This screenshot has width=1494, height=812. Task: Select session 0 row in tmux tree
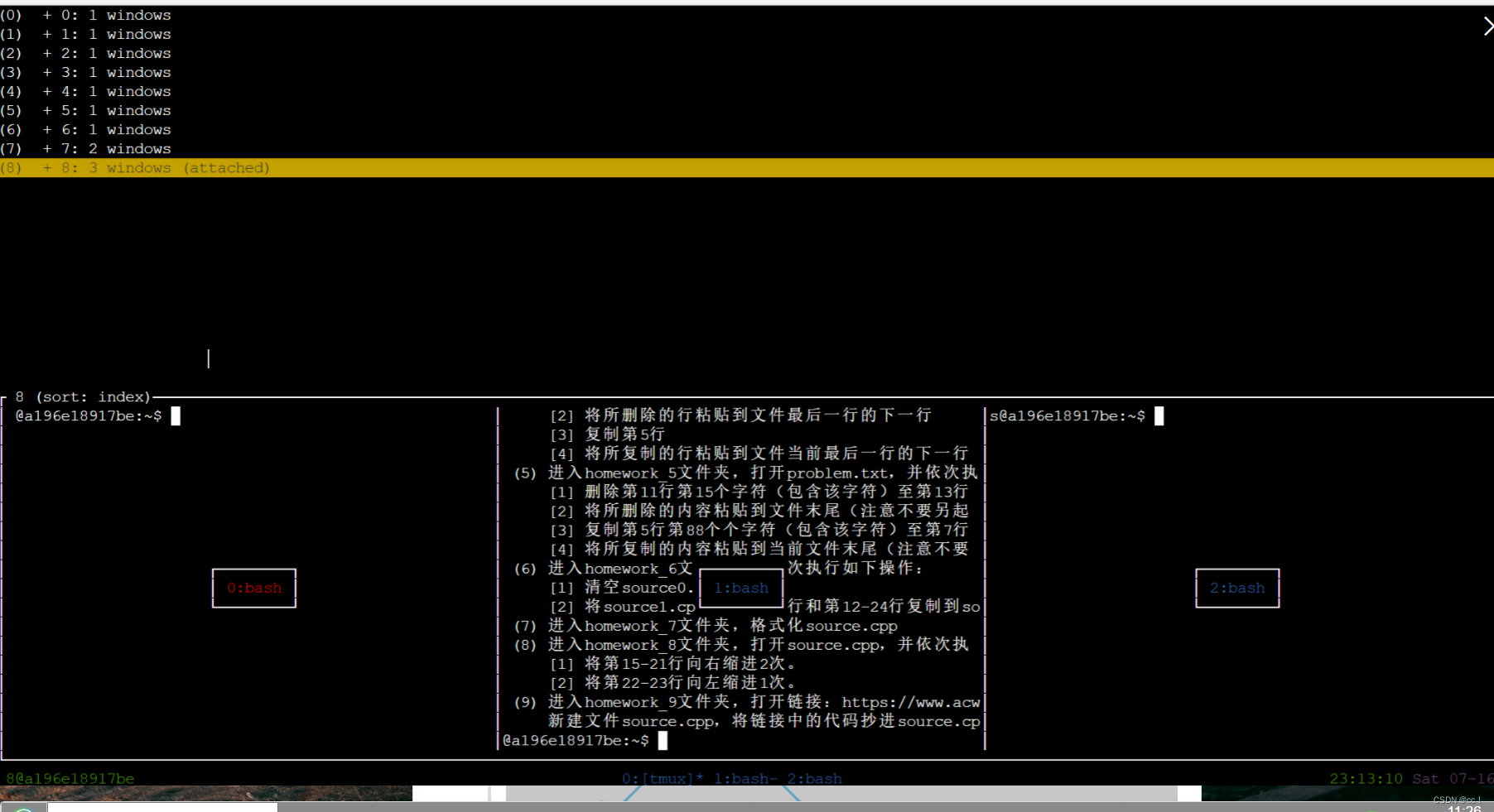(747, 15)
